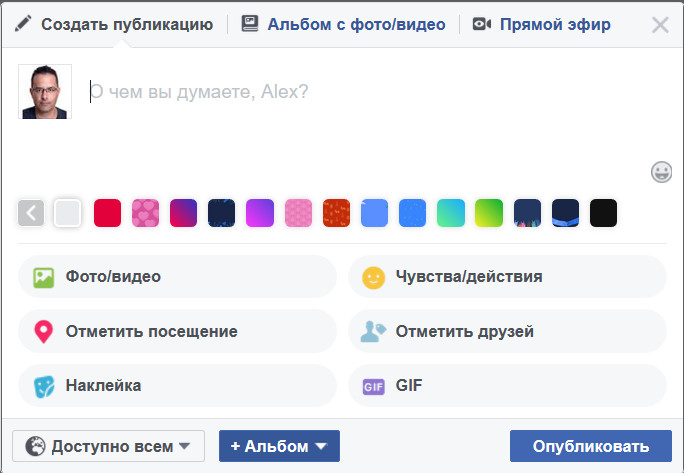Click the pink location pin icon
The width and height of the screenshot is (684, 473).
(43, 331)
